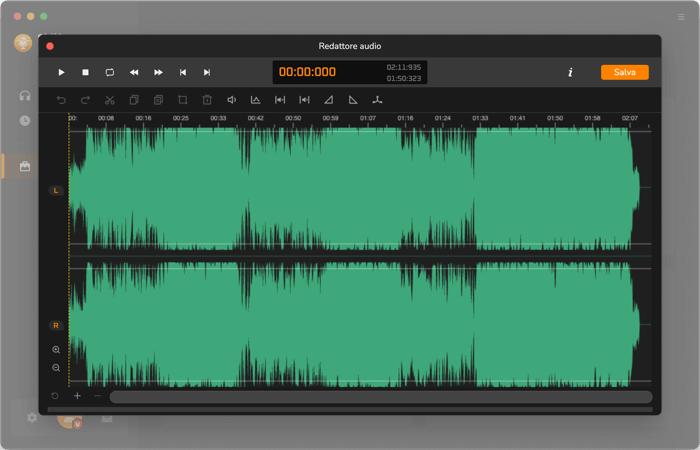Click timeline ruler at 02:07

pos(630,118)
